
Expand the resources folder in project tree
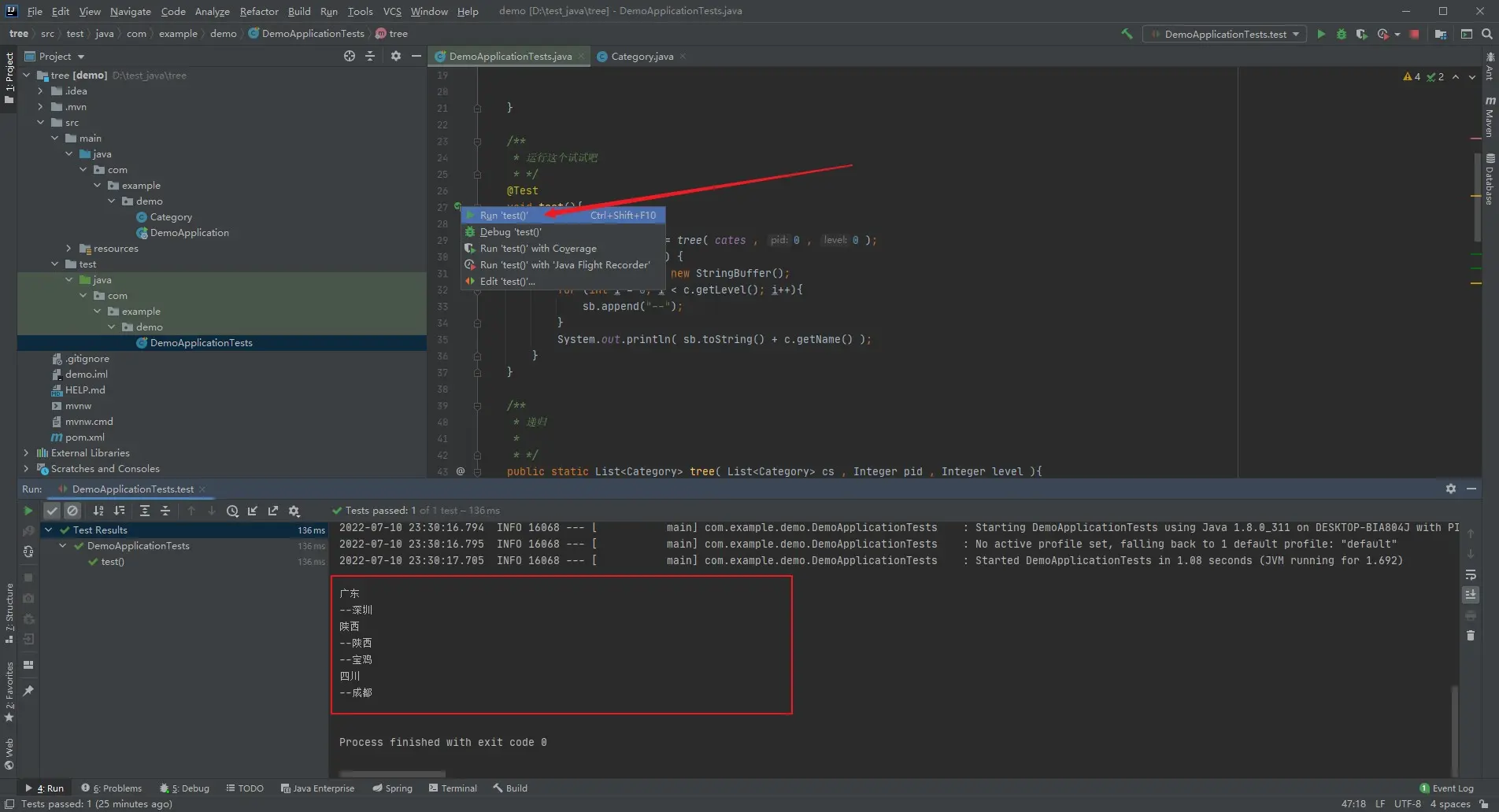pos(68,249)
